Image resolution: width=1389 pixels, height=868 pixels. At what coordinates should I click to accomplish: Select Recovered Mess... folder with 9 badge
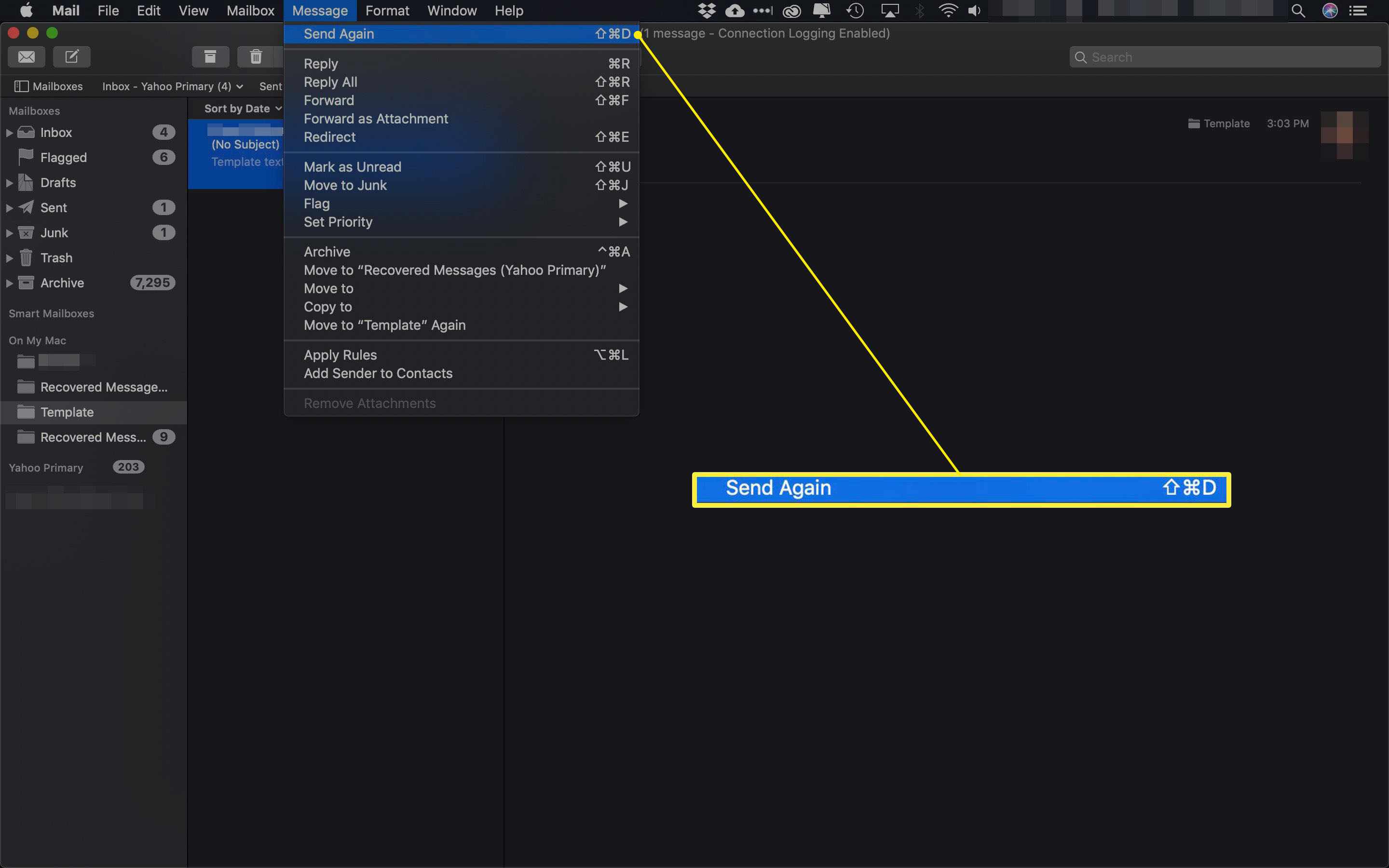tap(94, 437)
